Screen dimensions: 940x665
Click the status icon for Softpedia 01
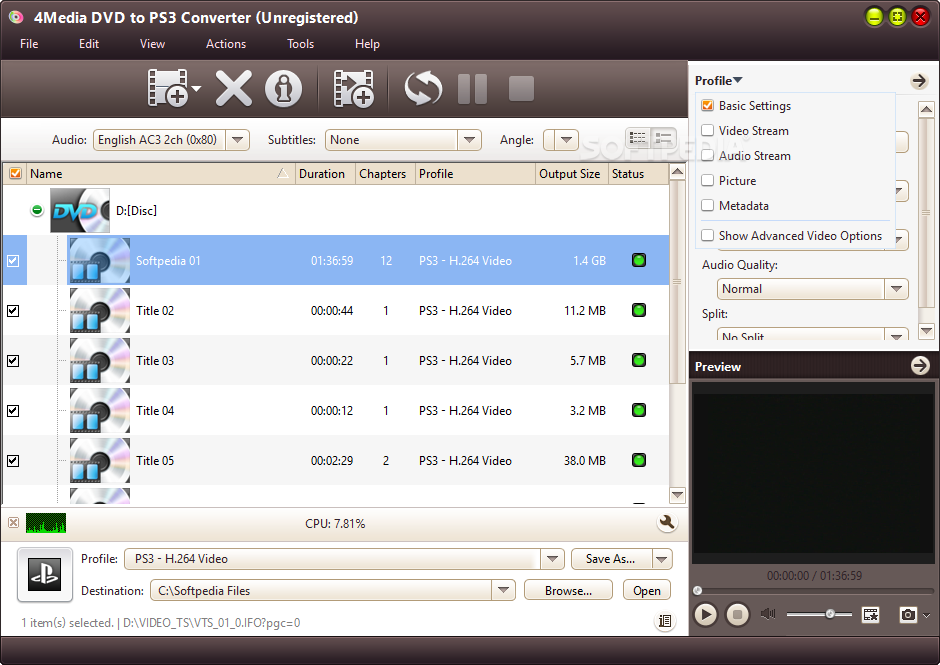(638, 260)
